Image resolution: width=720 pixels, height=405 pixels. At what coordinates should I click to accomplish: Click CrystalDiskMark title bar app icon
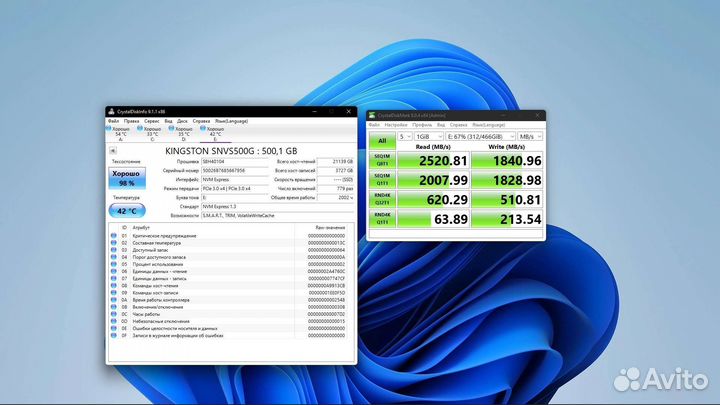372,115
